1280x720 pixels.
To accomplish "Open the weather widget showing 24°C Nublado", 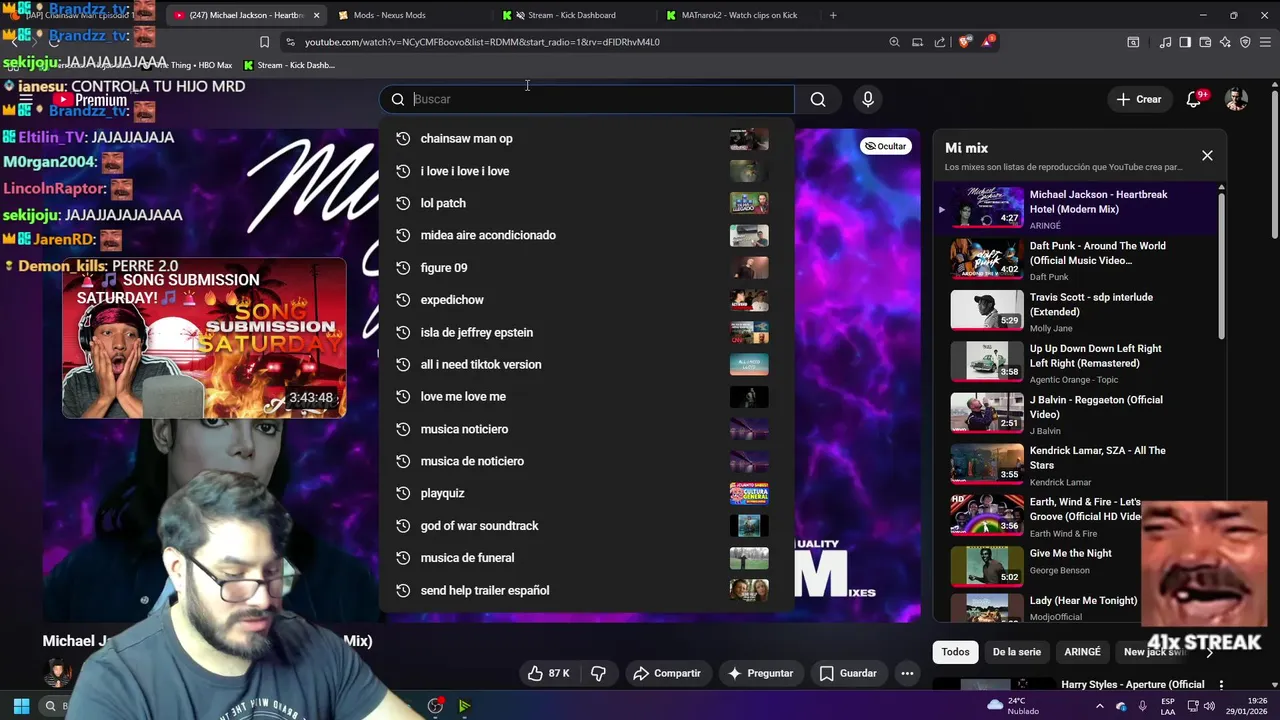I will click(x=1013, y=706).
